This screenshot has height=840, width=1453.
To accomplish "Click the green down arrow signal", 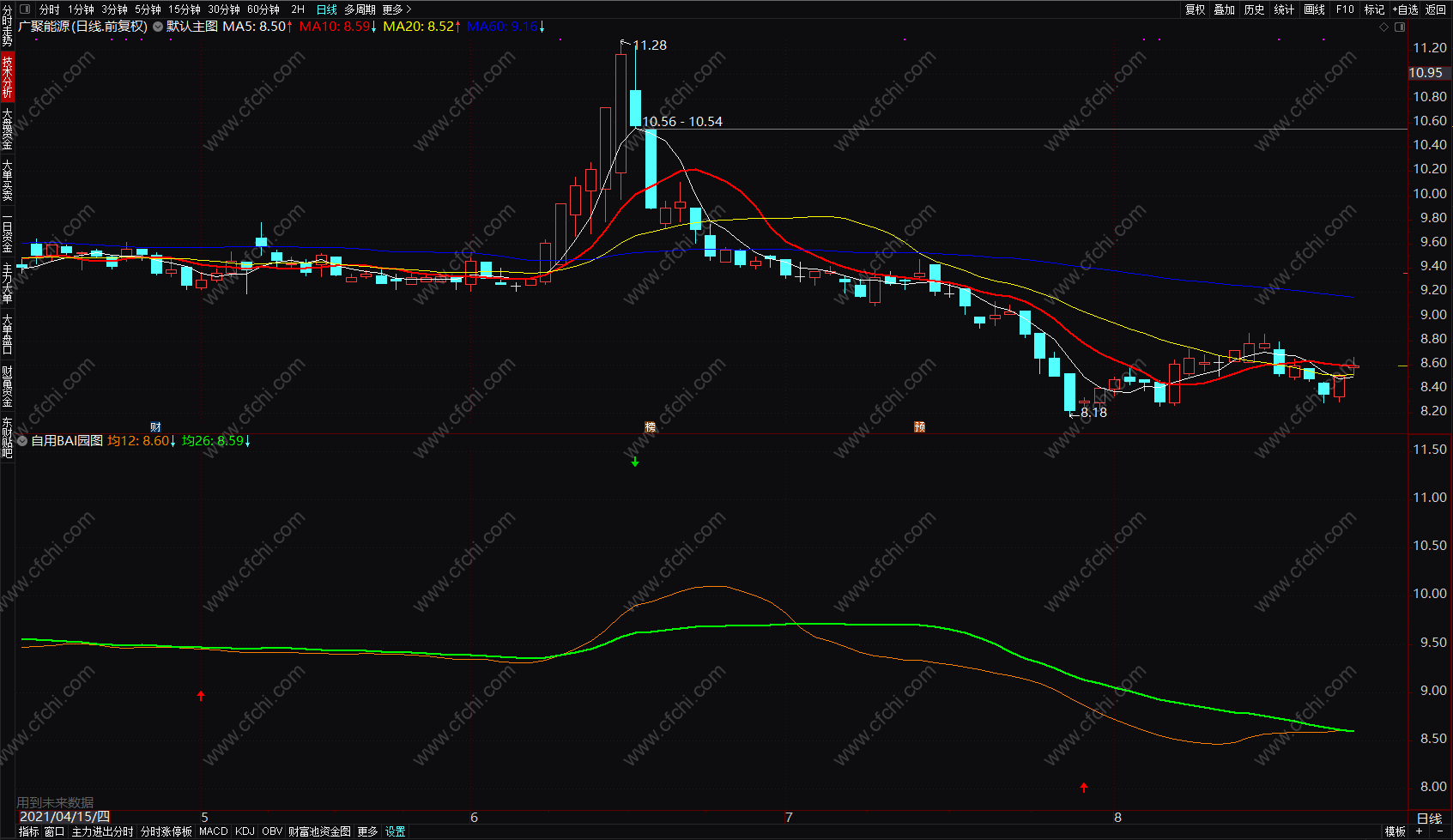I will (x=635, y=462).
